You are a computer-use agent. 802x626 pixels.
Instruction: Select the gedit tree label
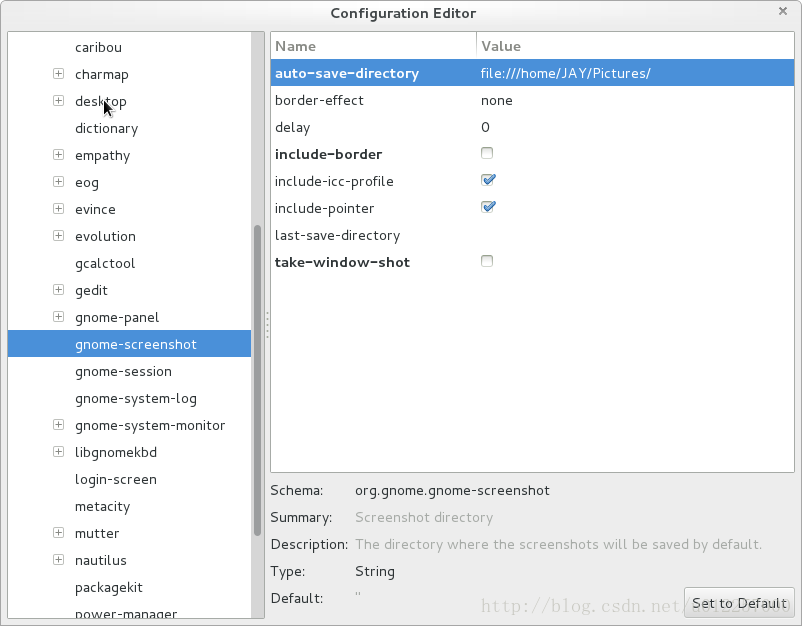tap(91, 290)
